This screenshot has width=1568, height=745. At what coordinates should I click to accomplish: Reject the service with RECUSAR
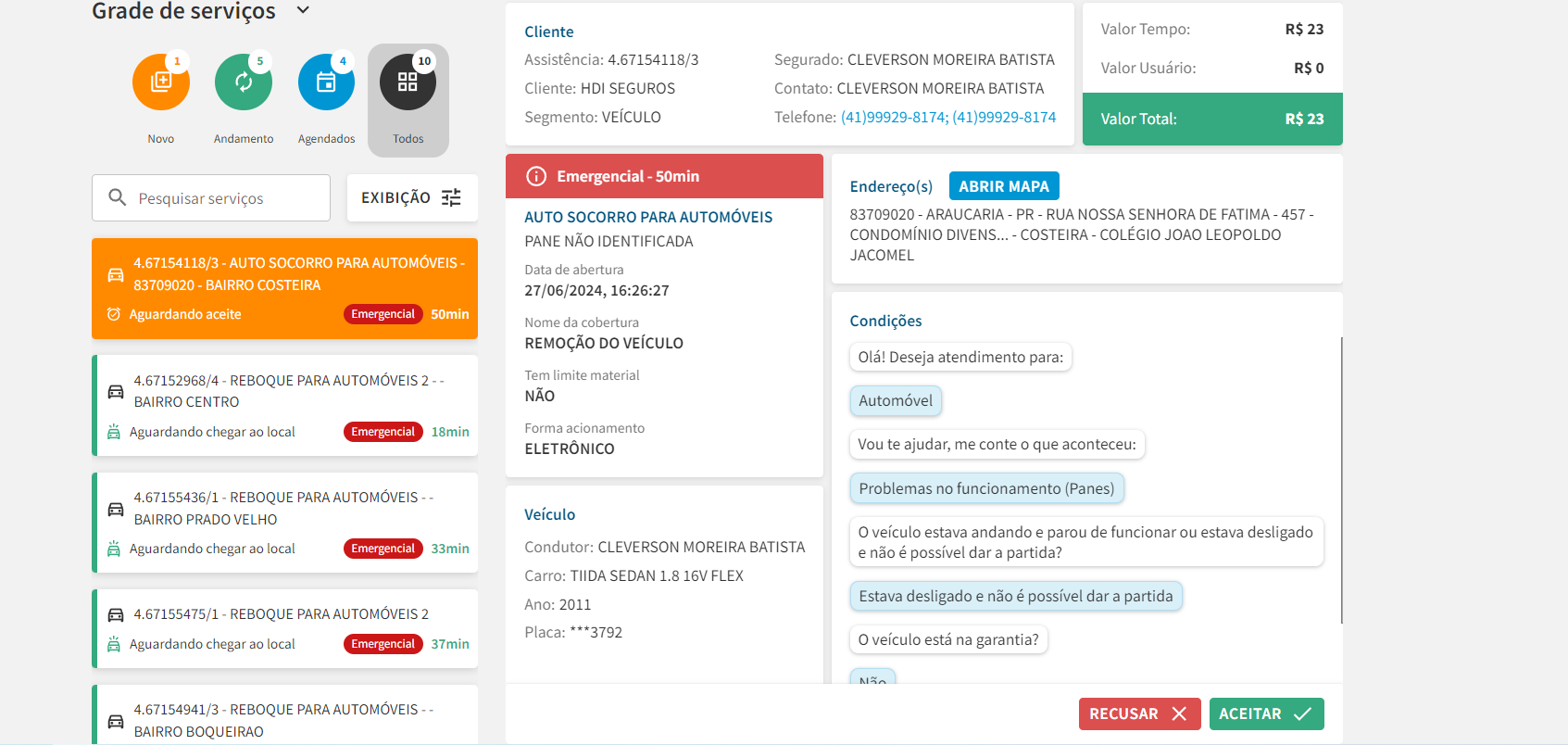coord(1140,713)
